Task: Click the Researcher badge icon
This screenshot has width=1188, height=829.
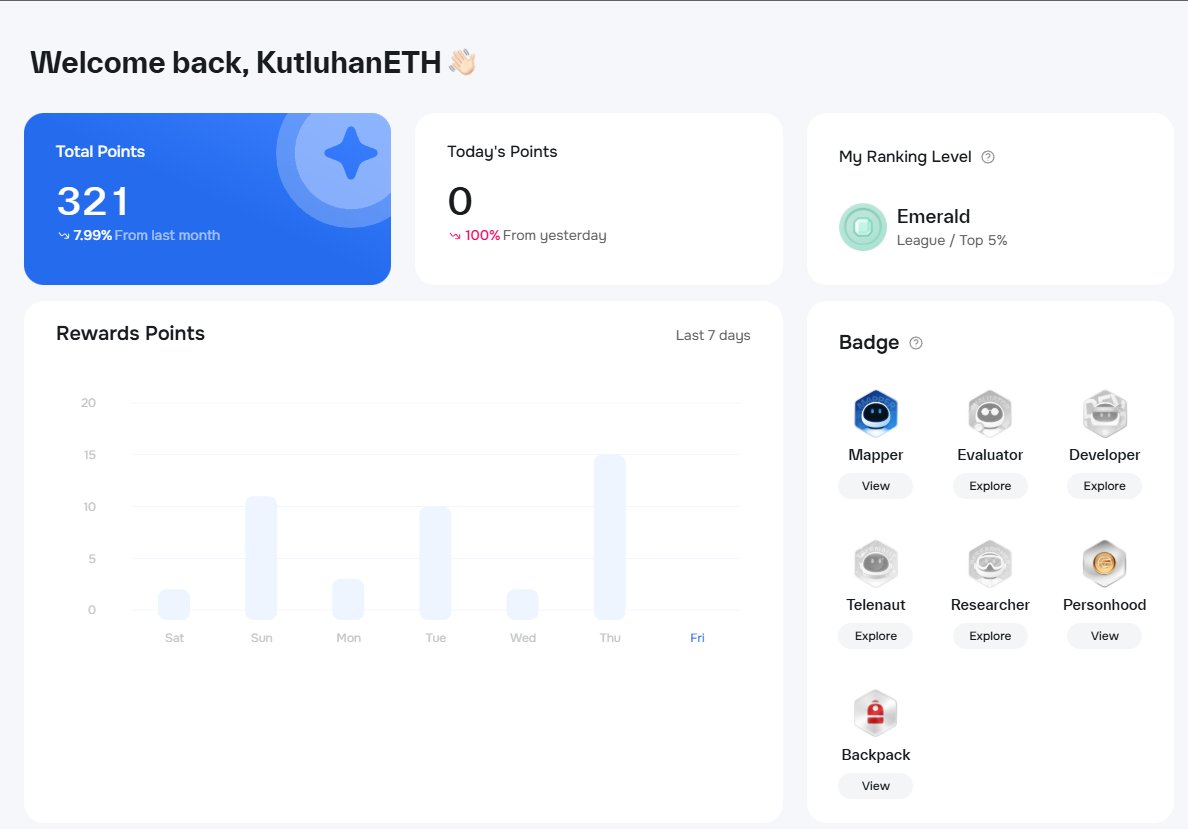Action: pos(990,564)
